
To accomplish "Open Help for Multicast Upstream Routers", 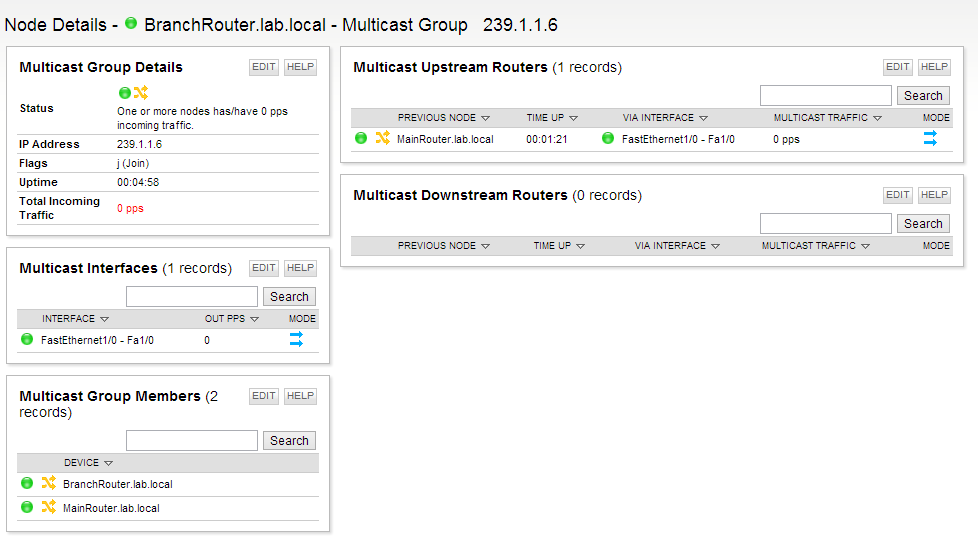I will (x=934, y=67).
